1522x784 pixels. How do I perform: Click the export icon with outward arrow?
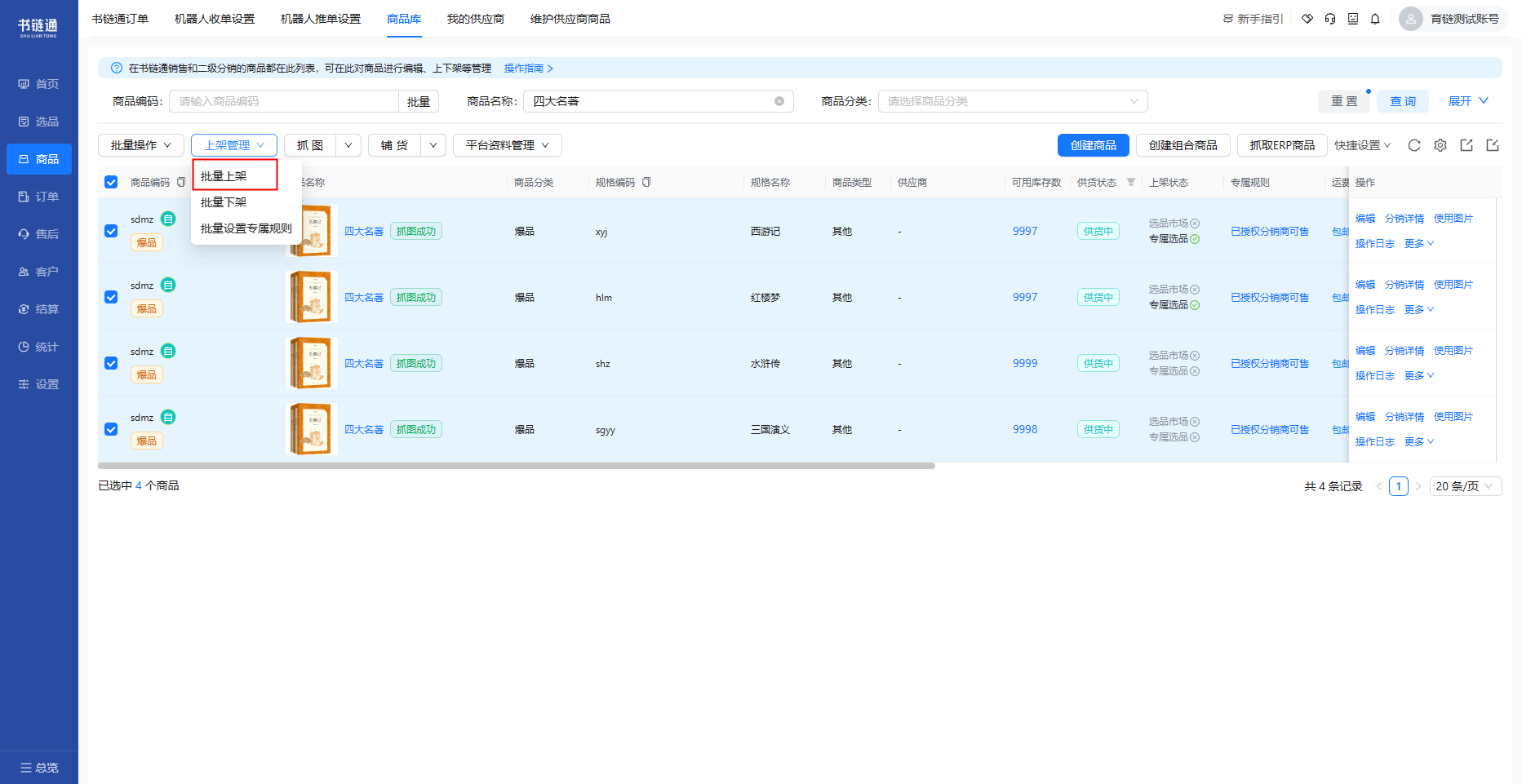(1467, 145)
